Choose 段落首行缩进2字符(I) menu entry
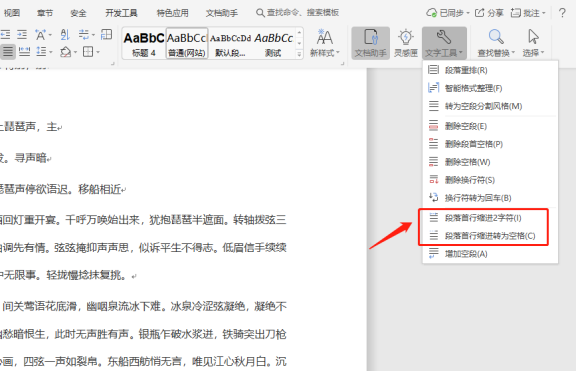Screen dimensions: 576x371 click(x=490, y=218)
